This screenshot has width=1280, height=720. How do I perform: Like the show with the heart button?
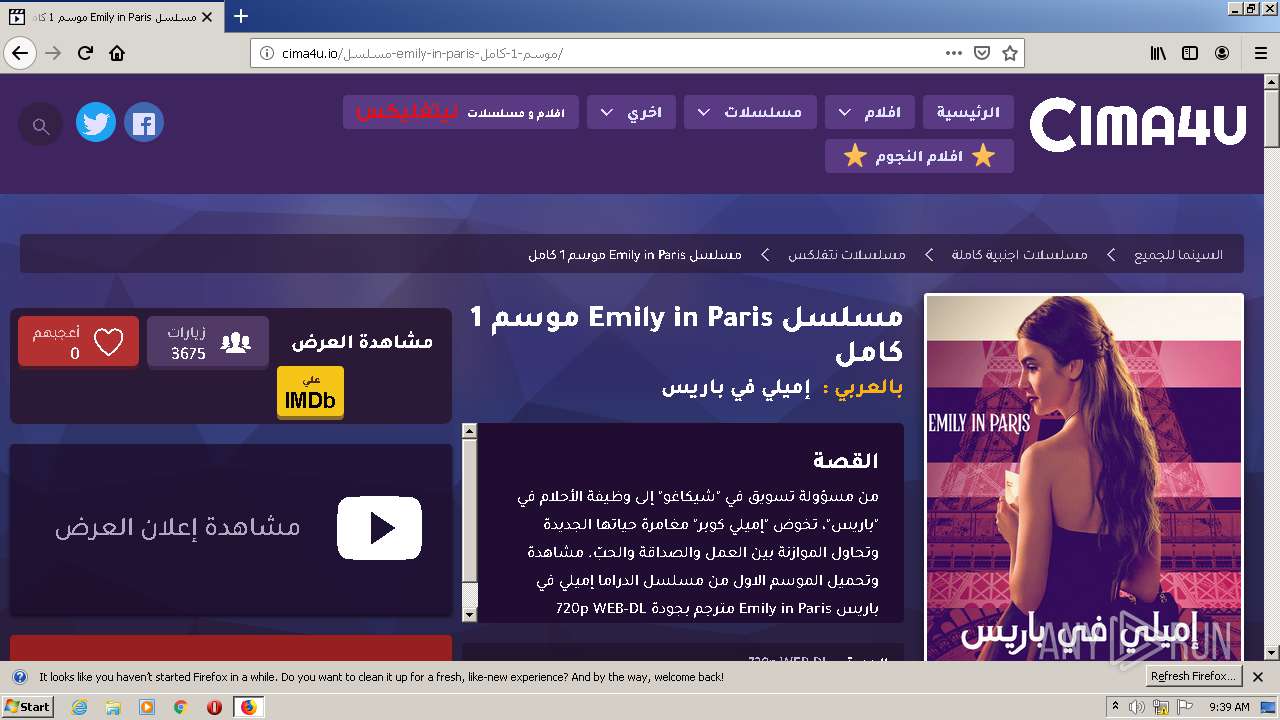pos(78,342)
